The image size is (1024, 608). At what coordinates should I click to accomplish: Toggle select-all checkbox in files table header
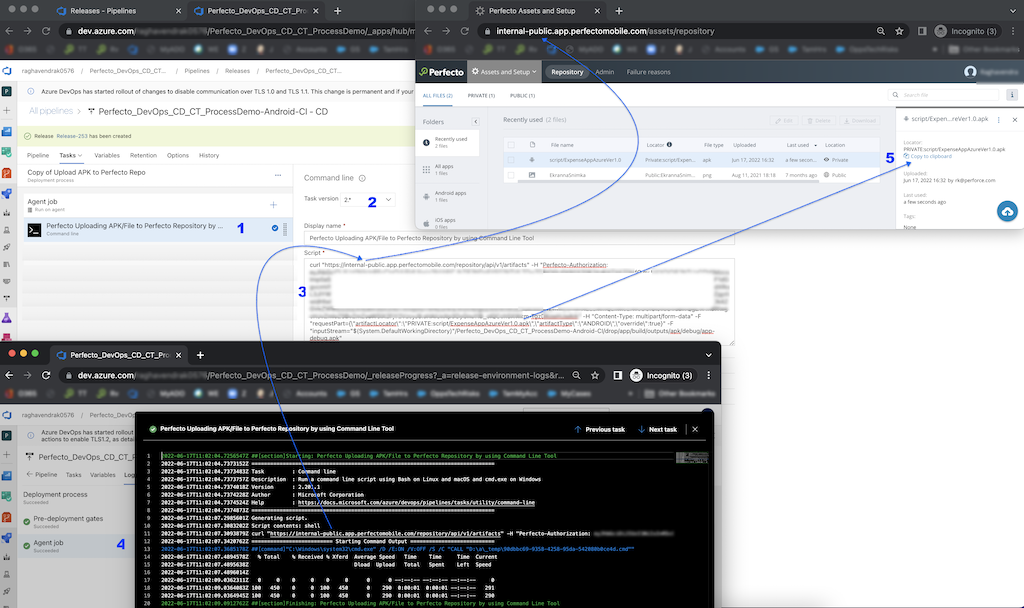click(x=511, y=145)
